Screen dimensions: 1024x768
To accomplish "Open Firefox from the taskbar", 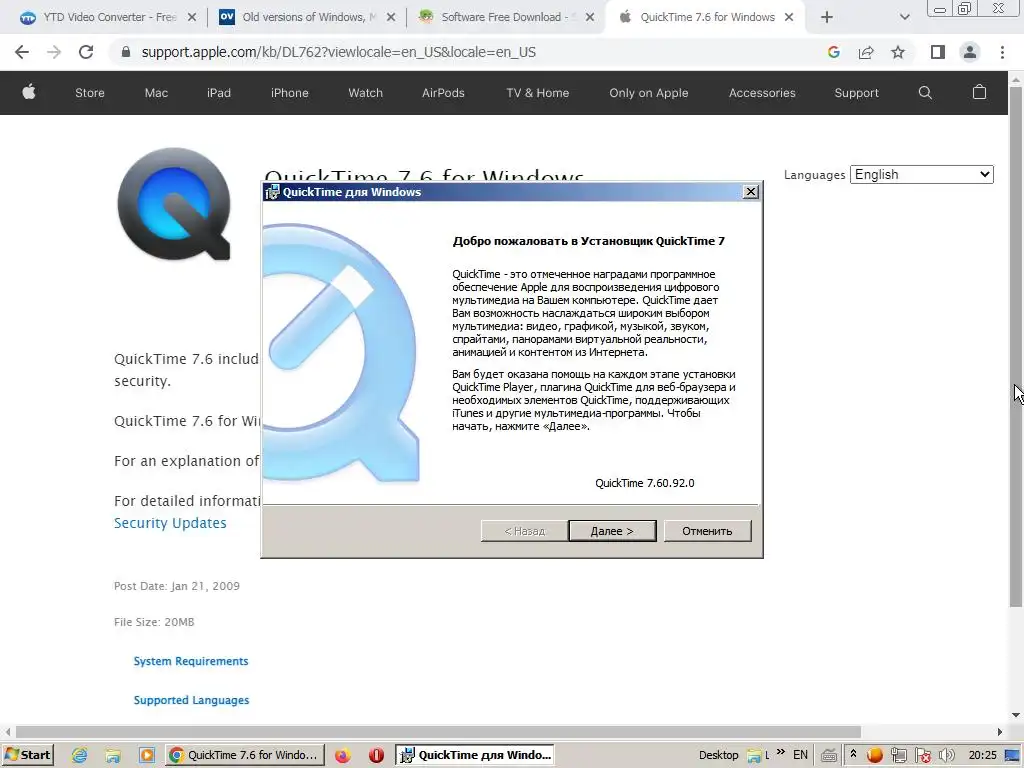I will [342, 756].
